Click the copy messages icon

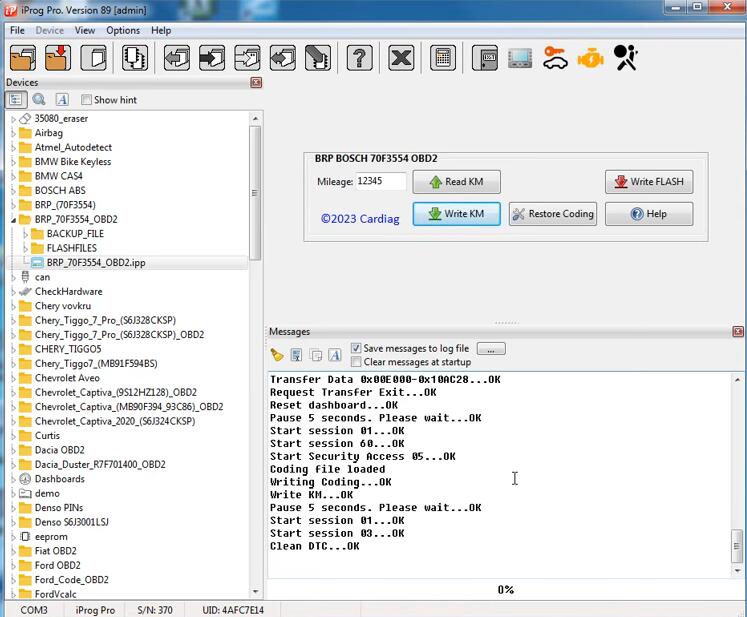pyautogui.click(x=315, y=355)
